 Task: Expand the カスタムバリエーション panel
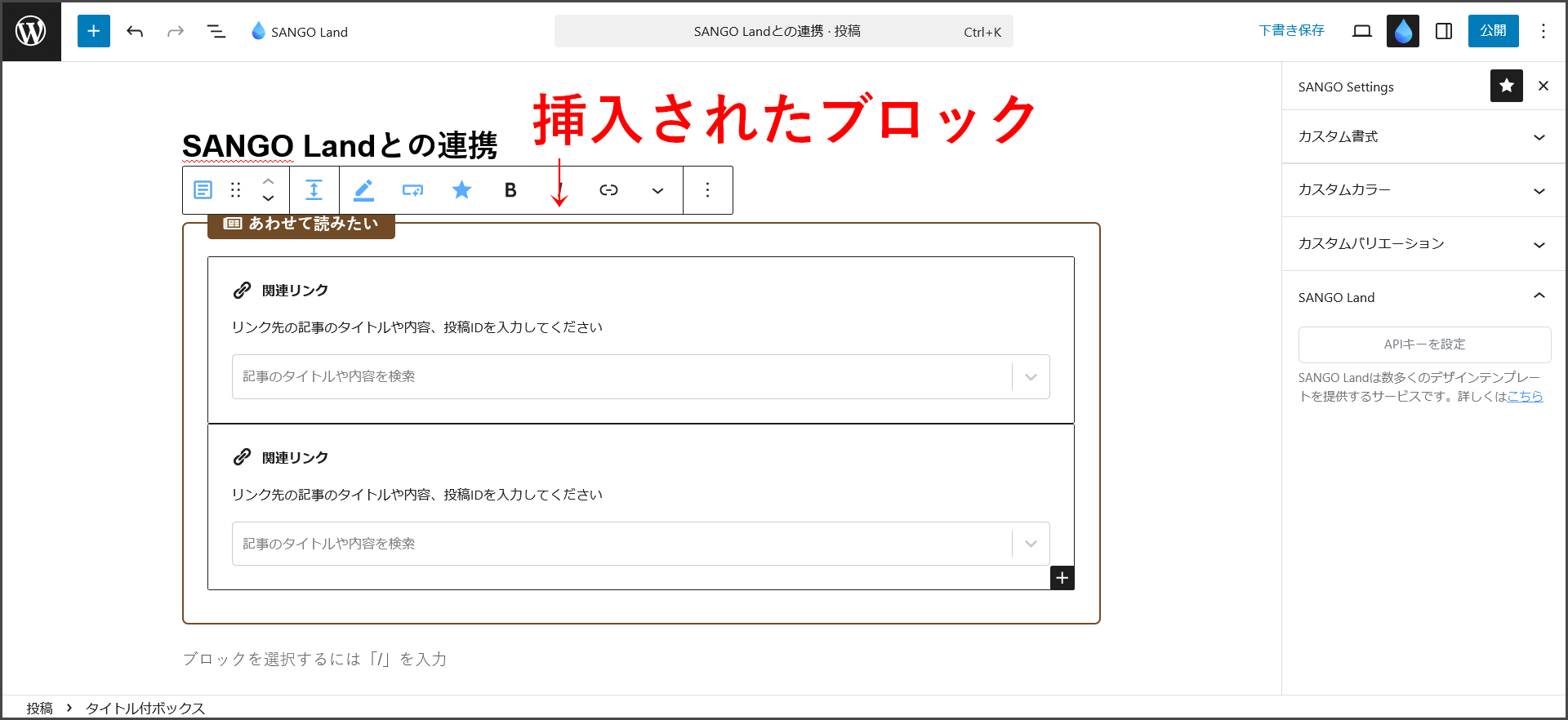[1423, 243]
